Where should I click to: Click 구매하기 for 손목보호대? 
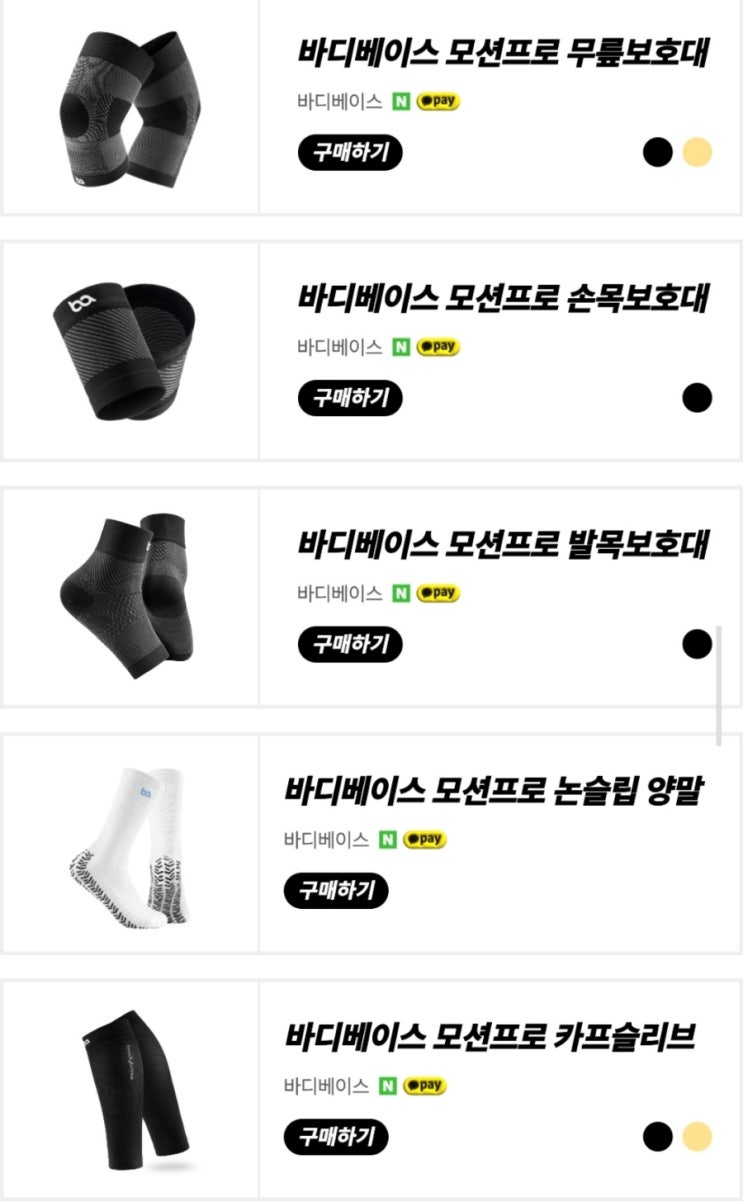pyautogui.click(x=350, y=398)
